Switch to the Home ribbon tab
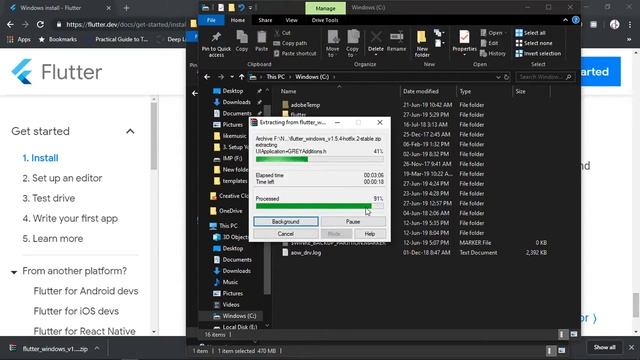 click(x=238, y=20)
